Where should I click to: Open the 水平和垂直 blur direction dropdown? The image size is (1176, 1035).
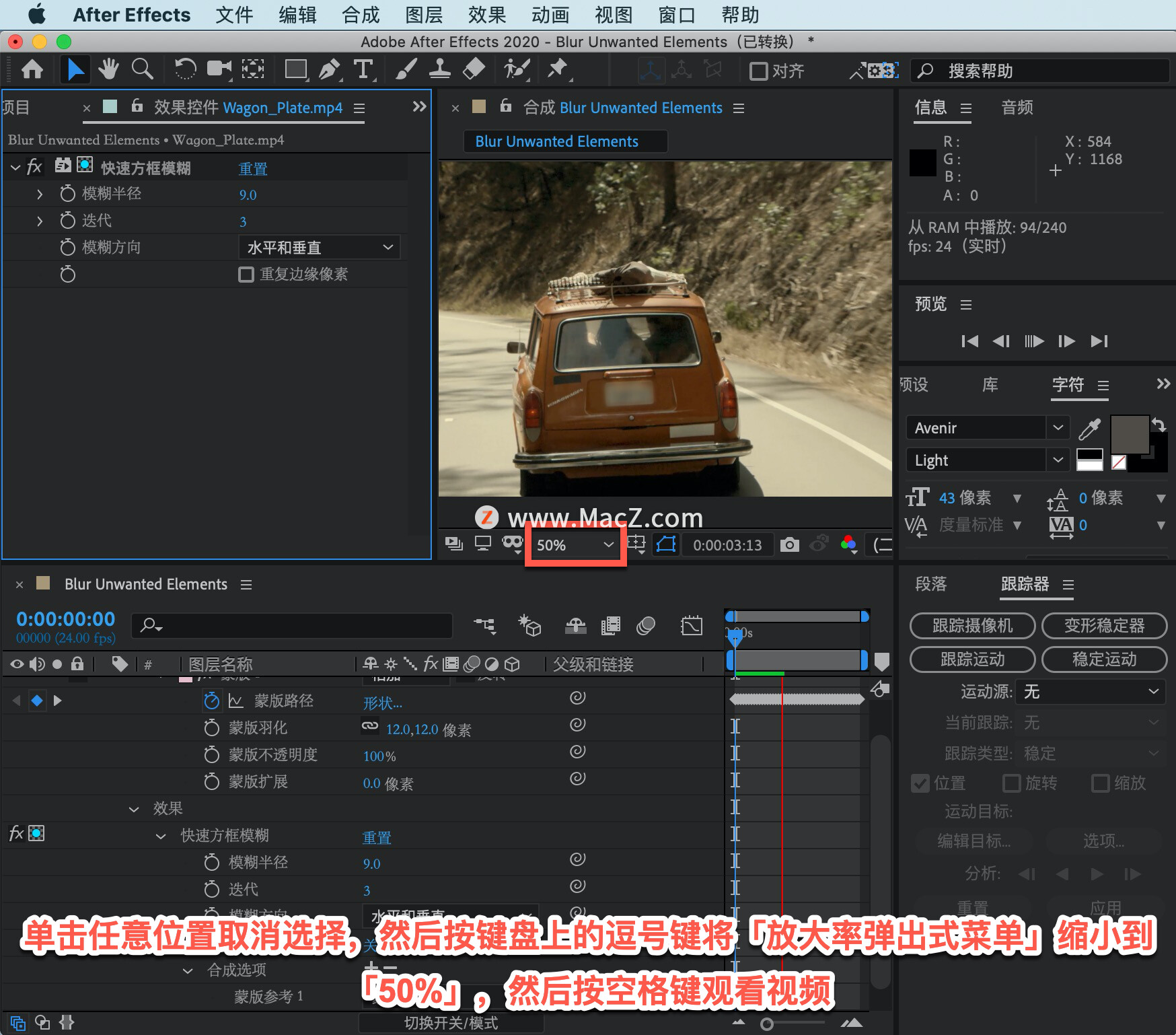pyautogui.click(x=320, y=248)
